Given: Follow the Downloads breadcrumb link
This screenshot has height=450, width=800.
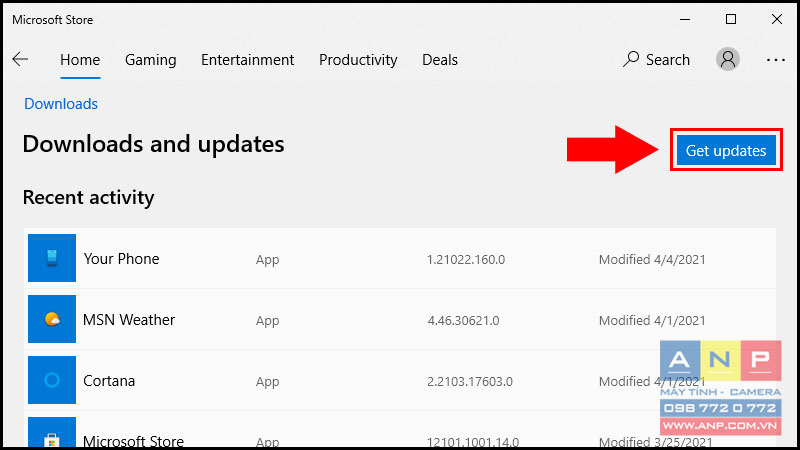Looking at the screenshot, I should click(x=61, y=104).
